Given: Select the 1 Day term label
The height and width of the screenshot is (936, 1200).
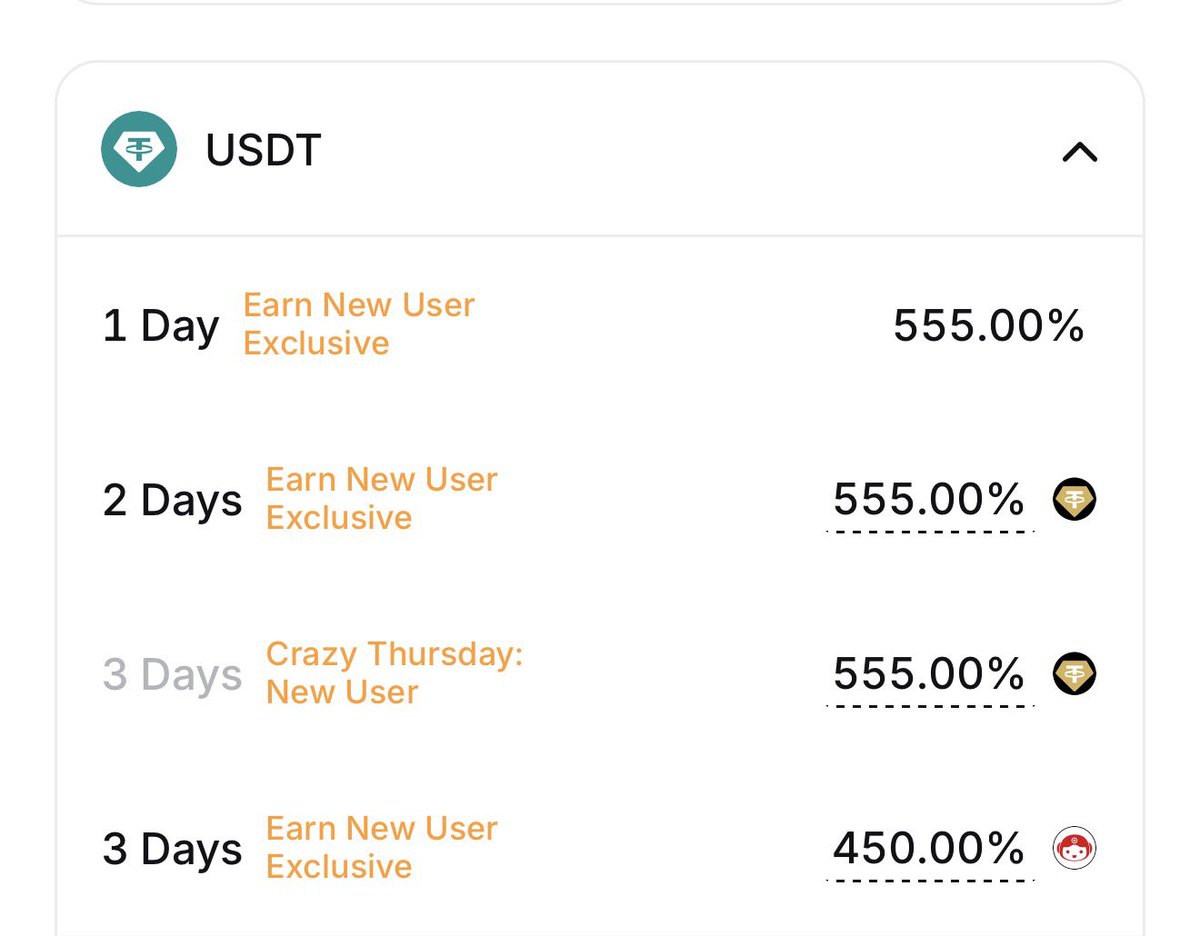Looking at the screenshot, I should 161,326.
